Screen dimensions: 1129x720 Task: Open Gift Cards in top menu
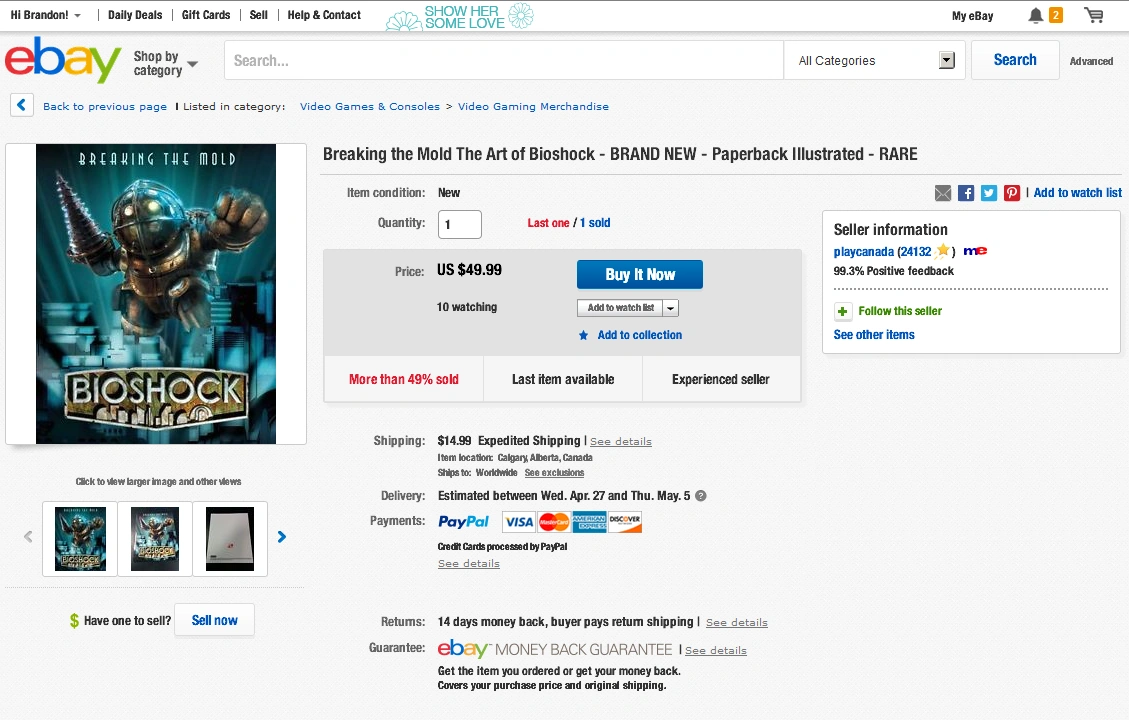[x=206, y=15]
